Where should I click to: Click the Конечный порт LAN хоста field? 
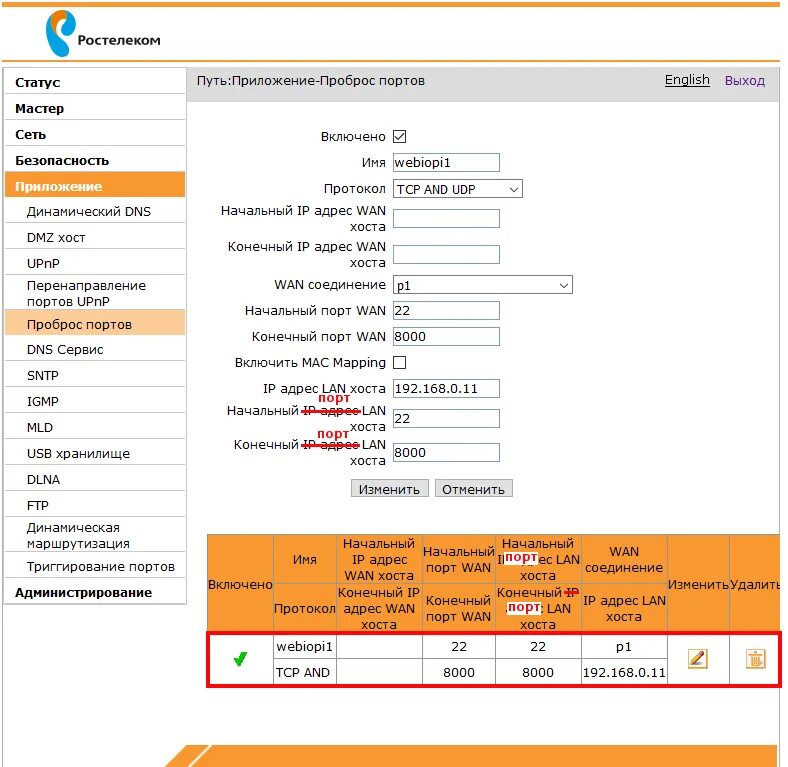pyautogui.click(x=446, y=452)
